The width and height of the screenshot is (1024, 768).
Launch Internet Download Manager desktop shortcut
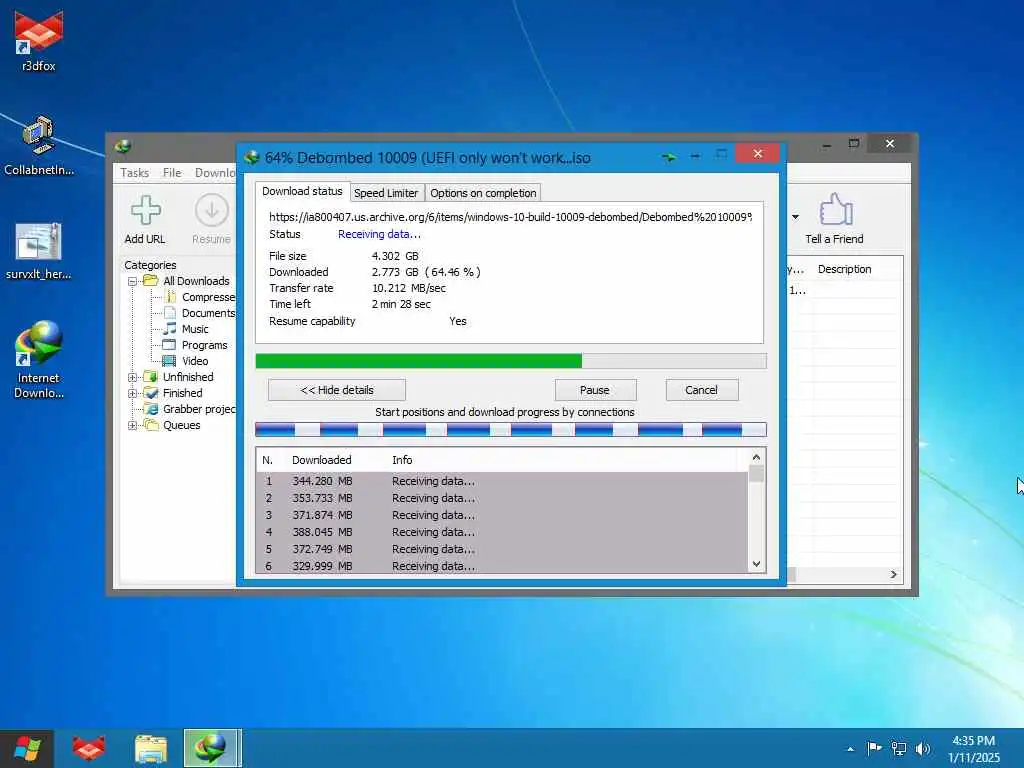click(x=39, y=359)
